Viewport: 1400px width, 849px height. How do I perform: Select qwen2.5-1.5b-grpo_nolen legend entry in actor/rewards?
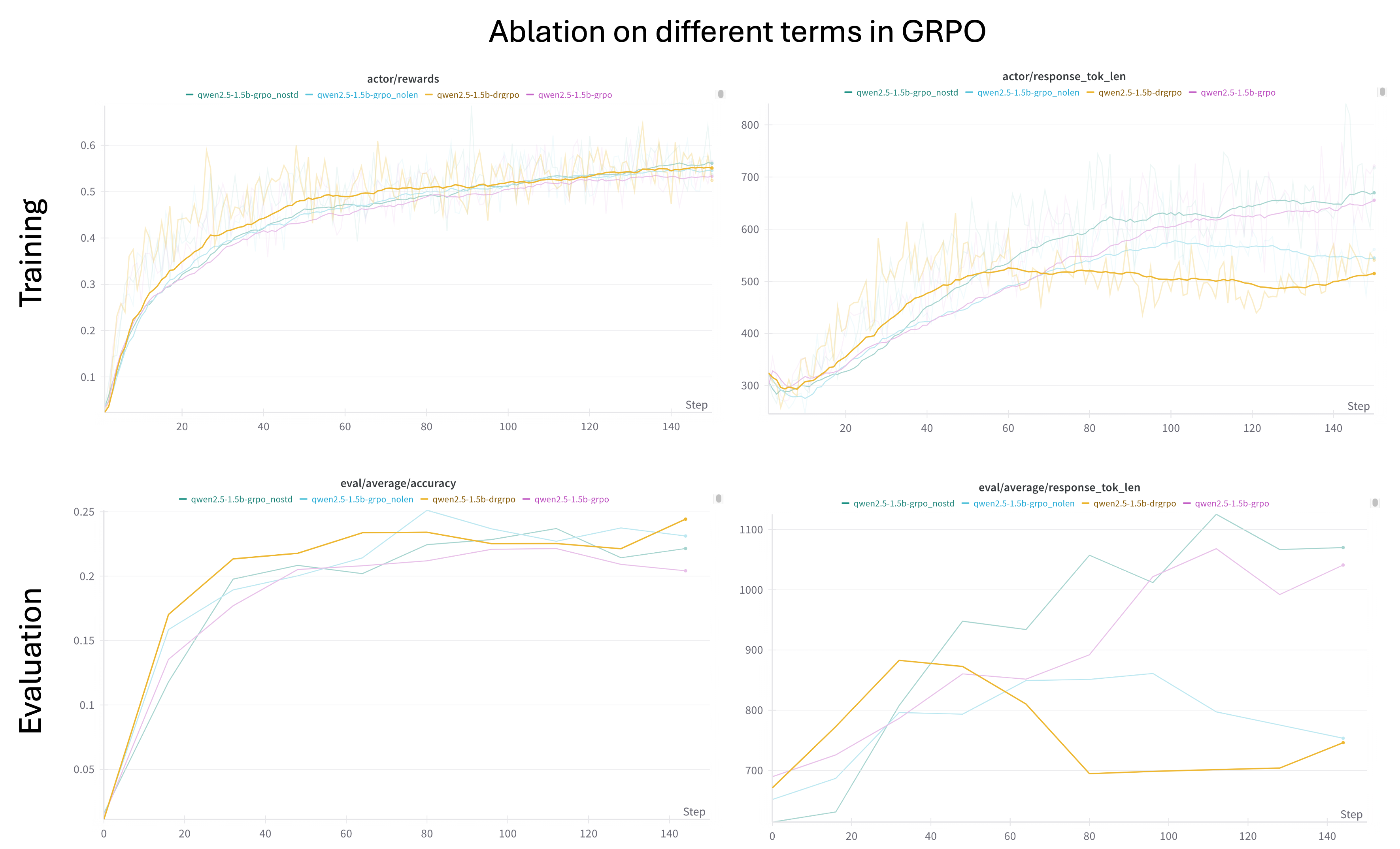coord(367,95)
